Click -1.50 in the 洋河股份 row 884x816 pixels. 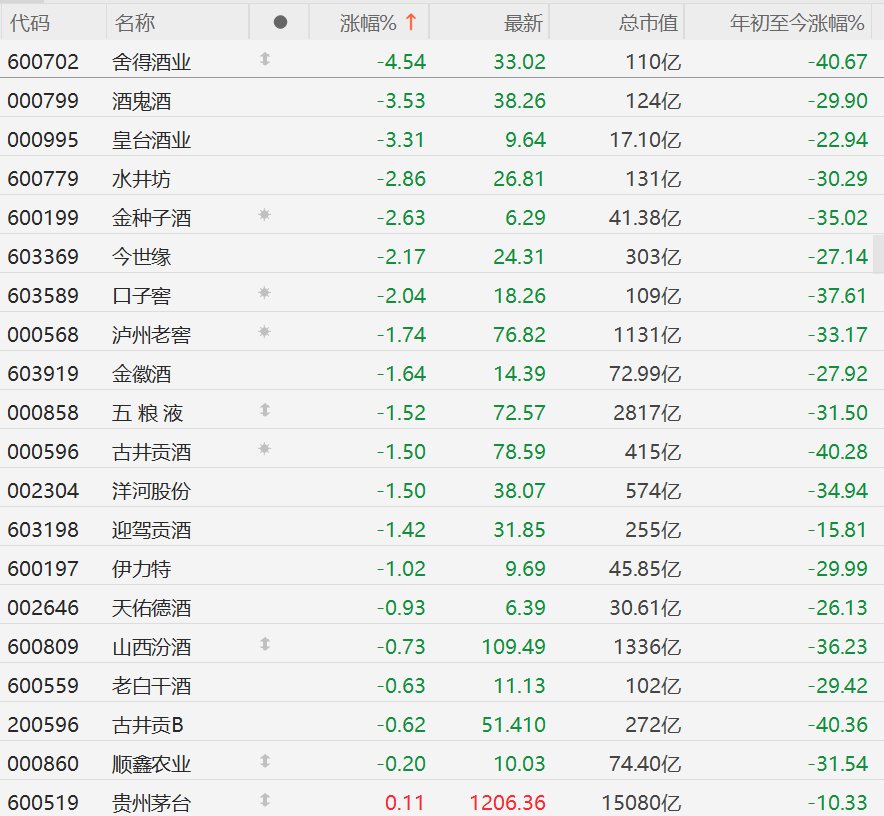(401, 491)
